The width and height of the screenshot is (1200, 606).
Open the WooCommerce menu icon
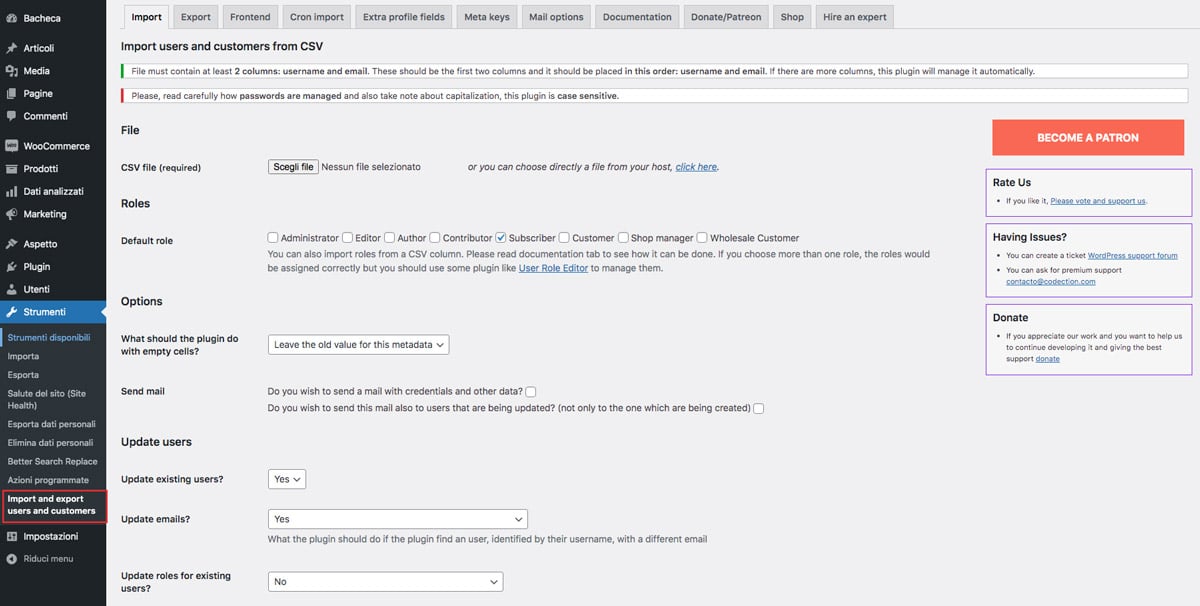point(11,146)
